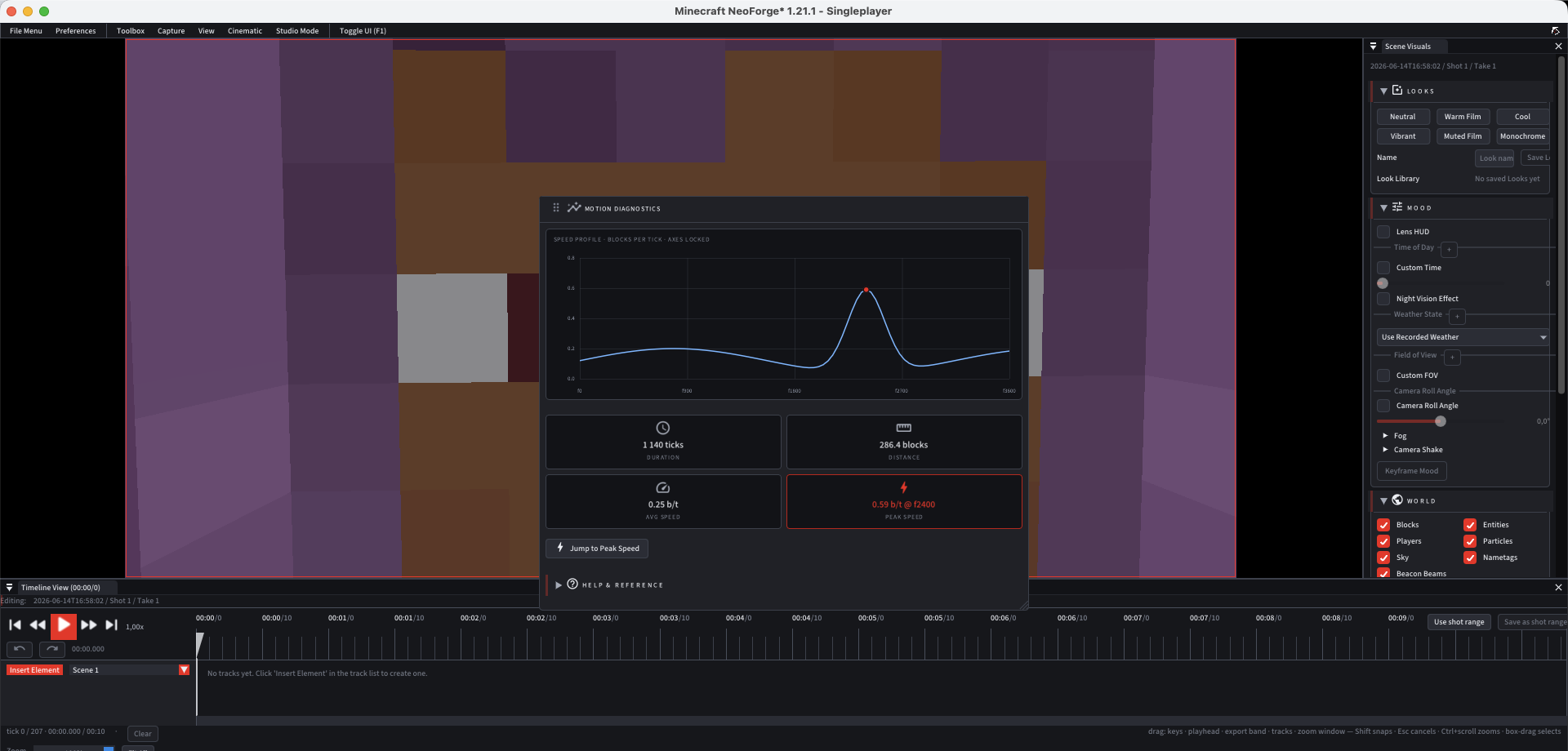
Task: Click the Keyframe Mood button
Action: click(x=1411, y=471)
